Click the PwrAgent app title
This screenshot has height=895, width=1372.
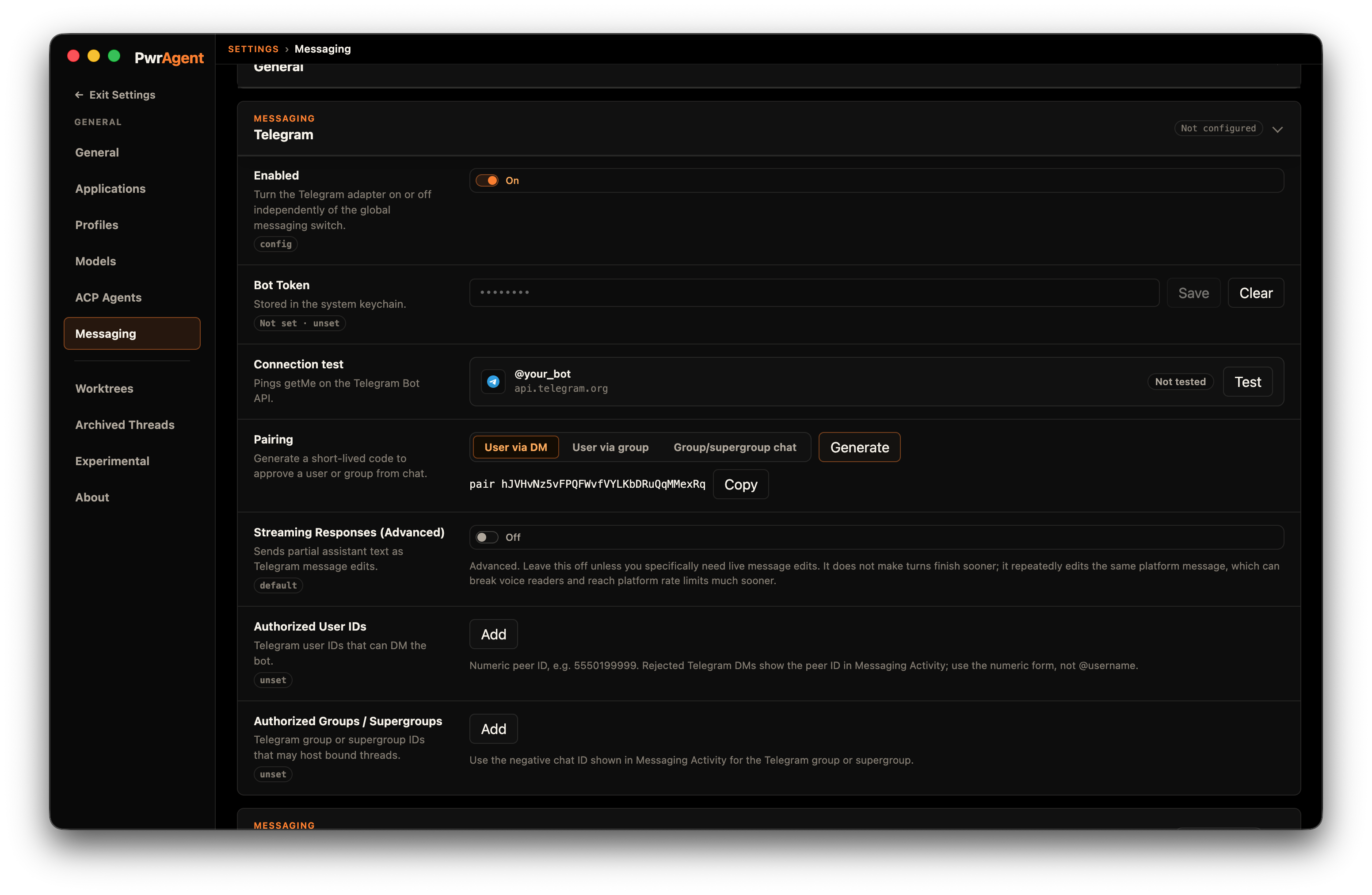point(169,57)
